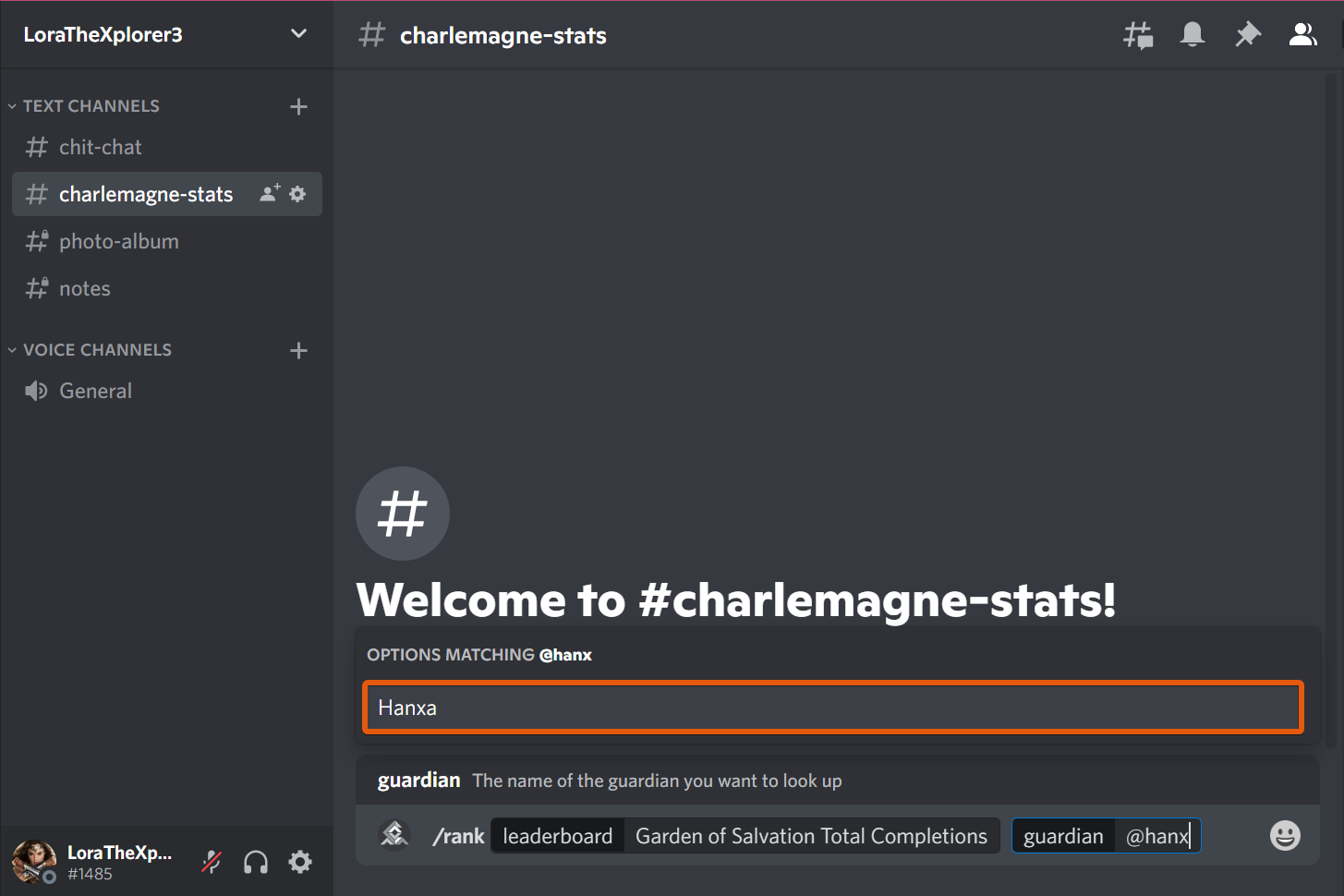Open the photo-album private channel
This screenshot has height=896, width=1344.
point(167,241)
